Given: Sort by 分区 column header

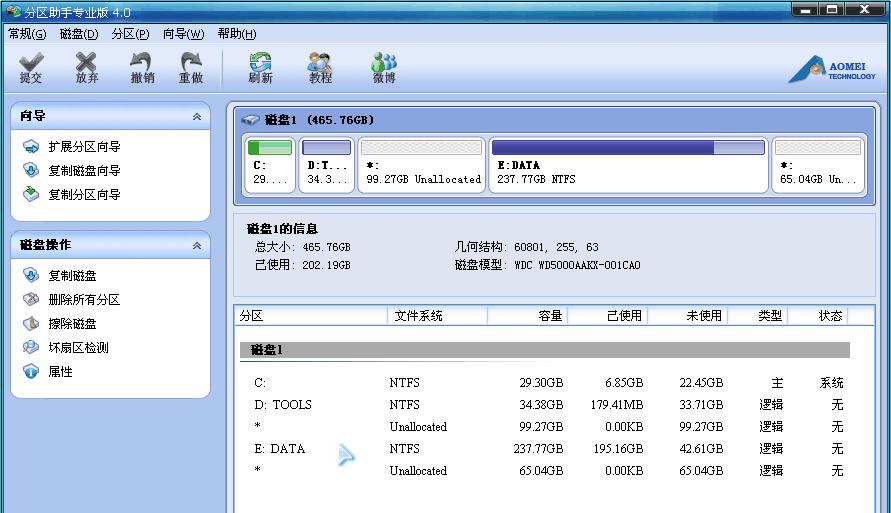Looking at the screenshot, I should coord(310,316).
